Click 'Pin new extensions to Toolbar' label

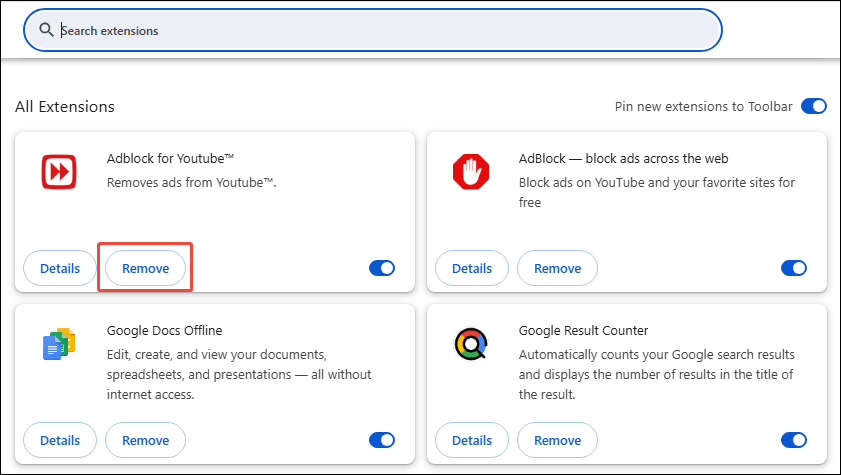point(703,107)
